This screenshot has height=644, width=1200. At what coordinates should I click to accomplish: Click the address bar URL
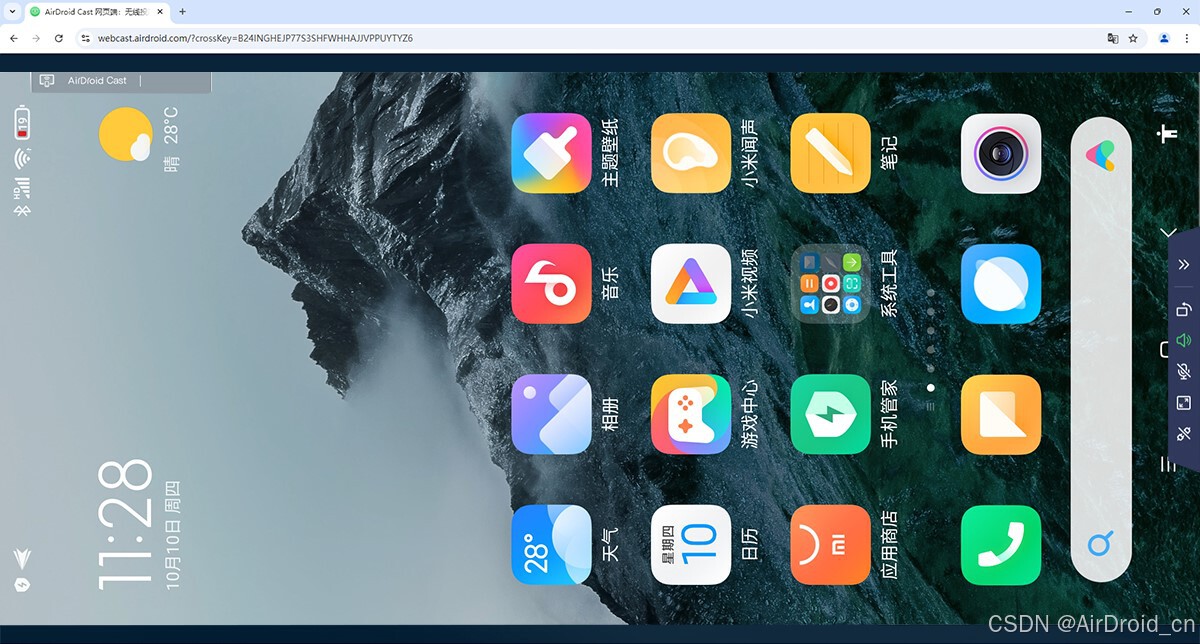coord(255,38)
